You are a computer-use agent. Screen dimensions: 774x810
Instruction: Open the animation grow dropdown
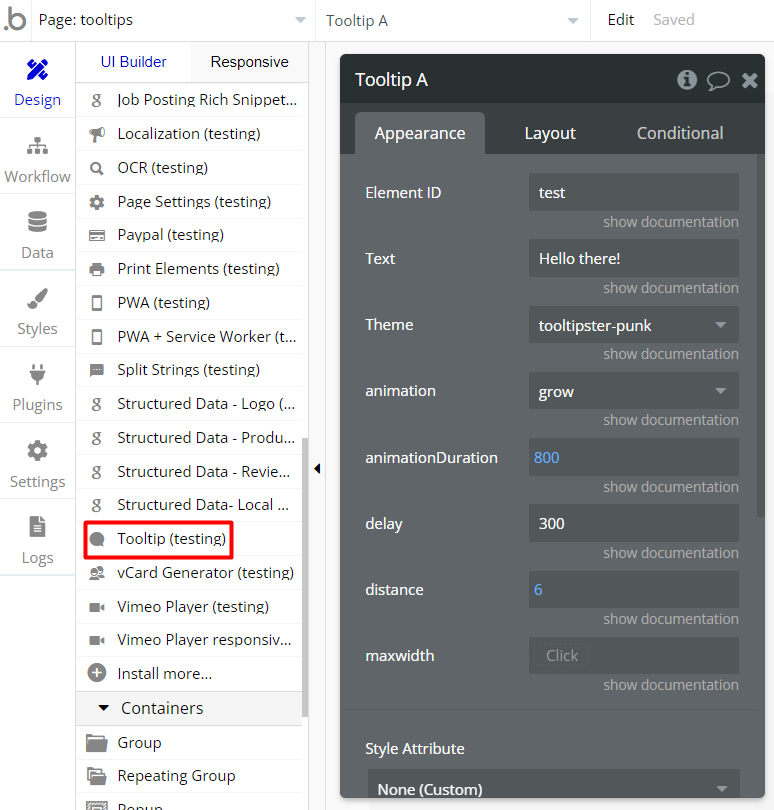633,391
